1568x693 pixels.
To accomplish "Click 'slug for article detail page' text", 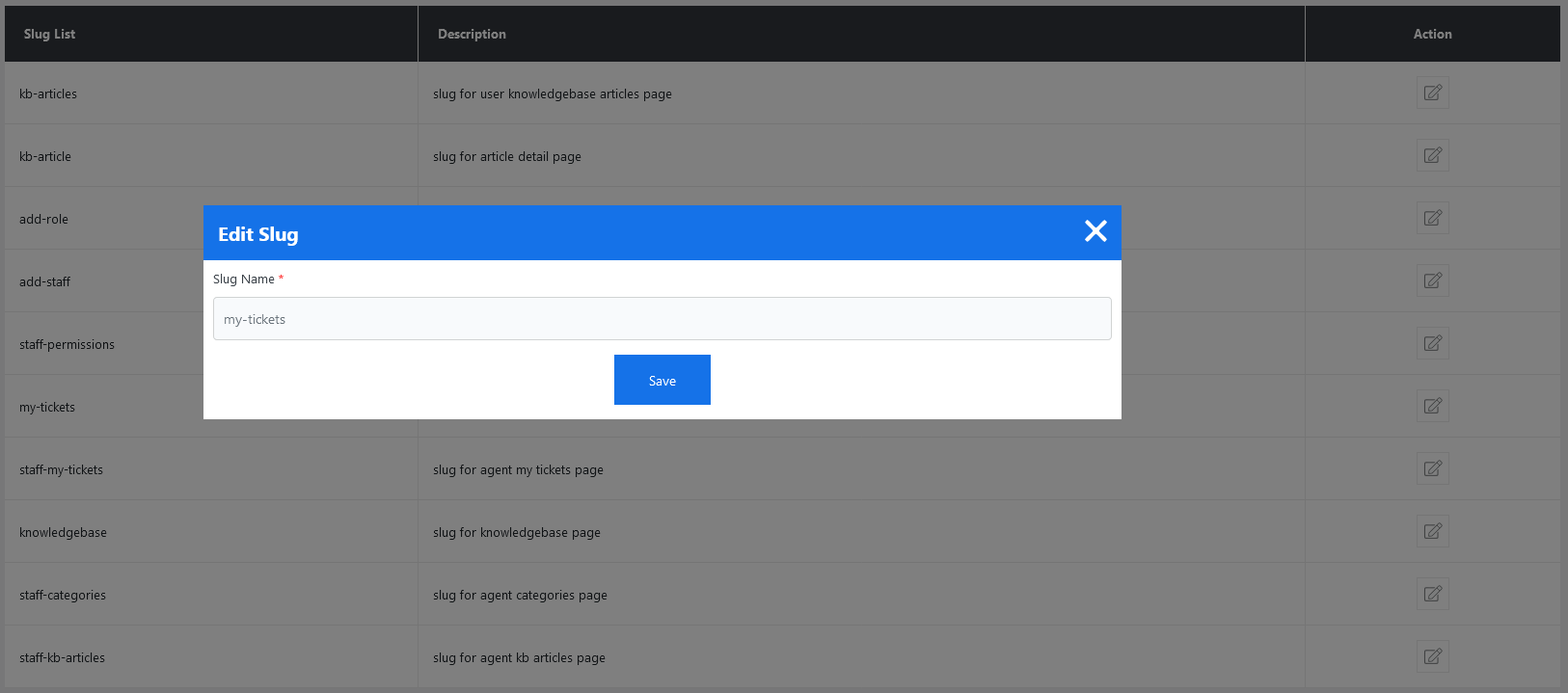I will [x=507, y=157].
